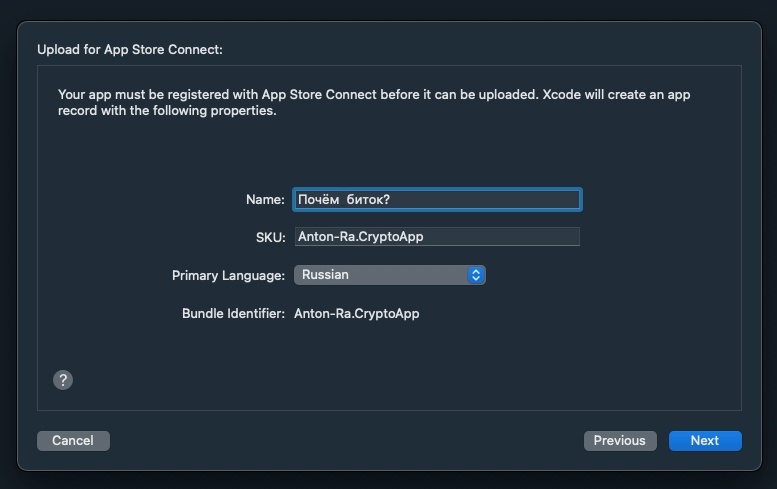Click the Bundle Identifier value Anton-Ra.CryptoApp
Viewport: 777px width, 489px height.
click(x=357, y=314)
